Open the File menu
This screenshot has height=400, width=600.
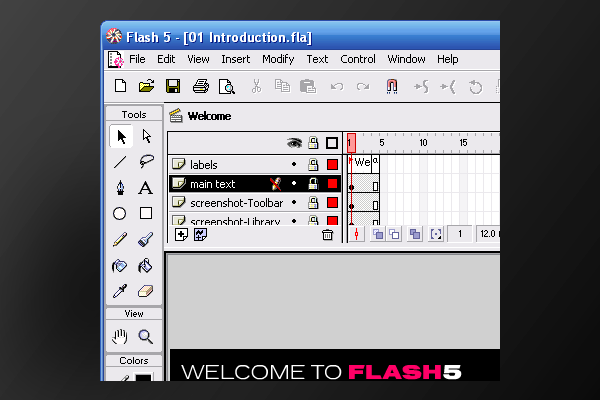pos(137,59)
